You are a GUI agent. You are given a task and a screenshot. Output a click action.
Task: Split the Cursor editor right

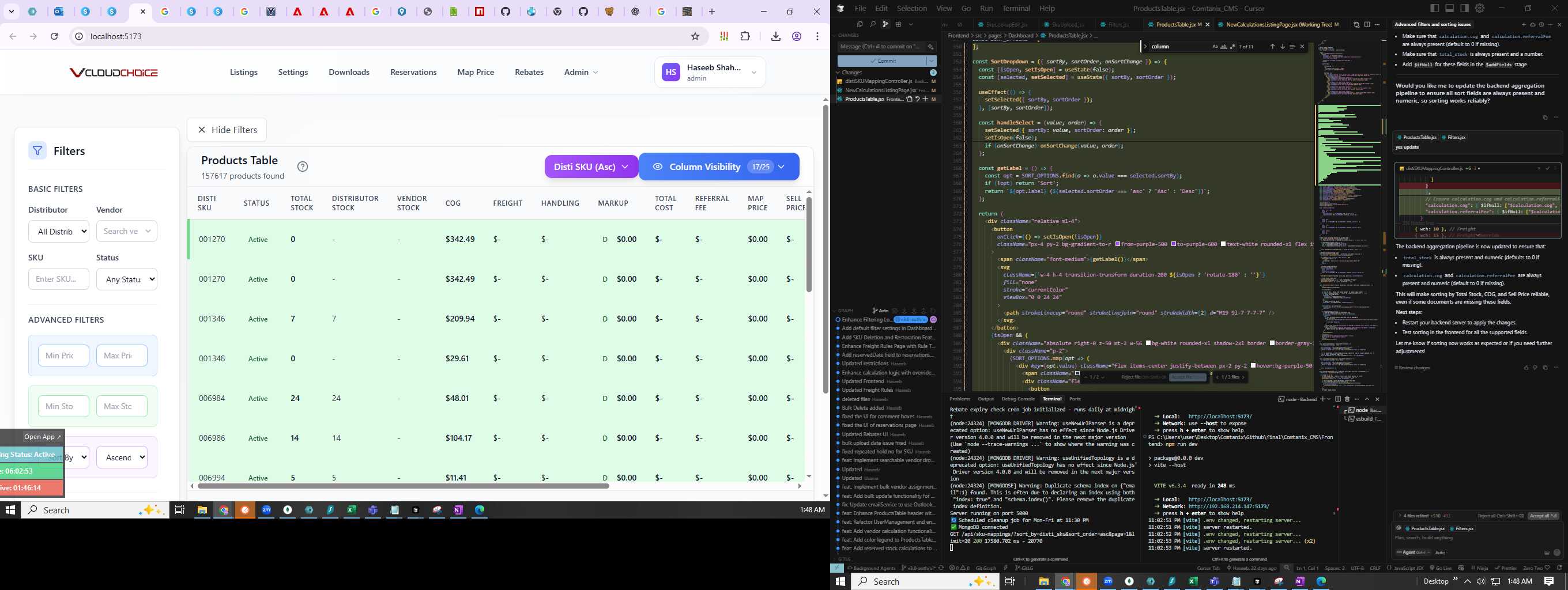tap(1367, 24)
